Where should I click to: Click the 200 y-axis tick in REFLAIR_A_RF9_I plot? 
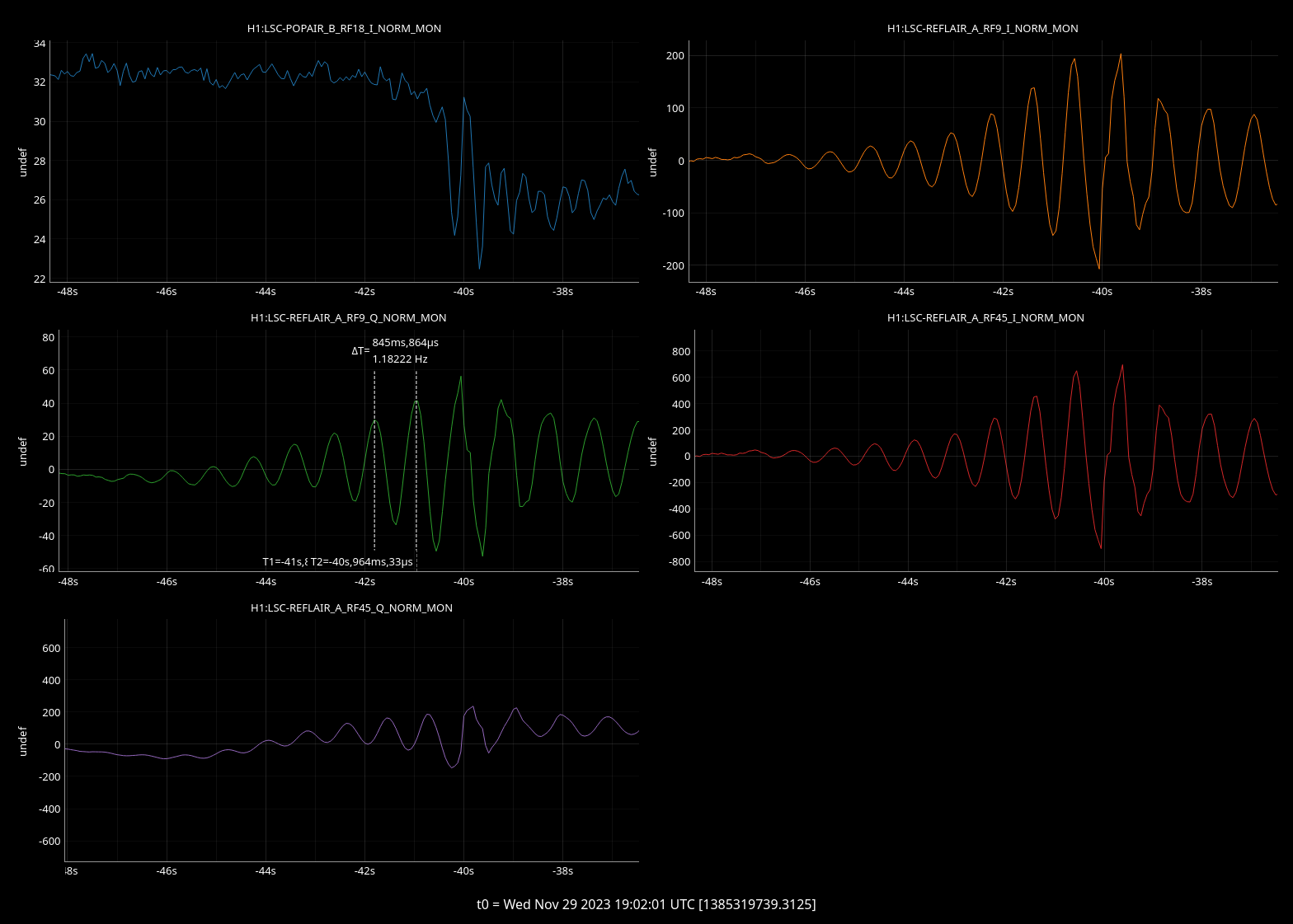coord(675,56)
